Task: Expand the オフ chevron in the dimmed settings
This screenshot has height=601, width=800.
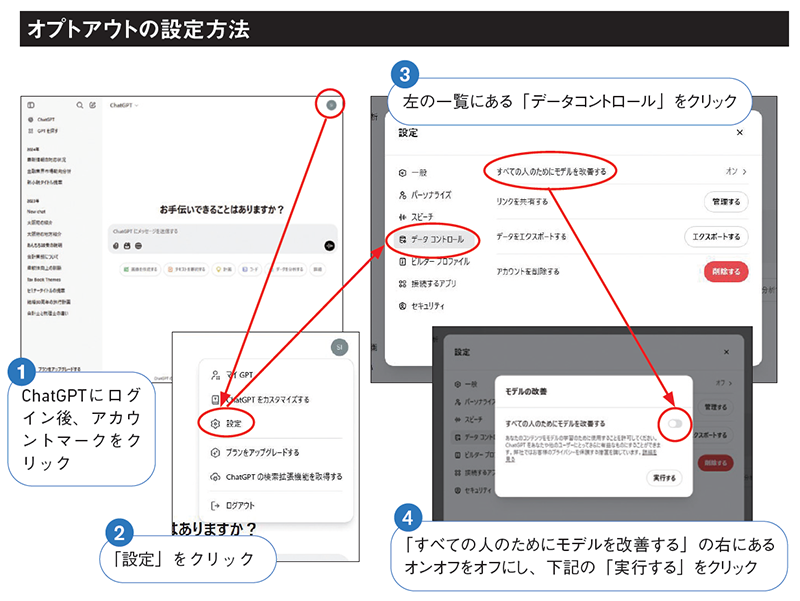Action: (731, 383)
